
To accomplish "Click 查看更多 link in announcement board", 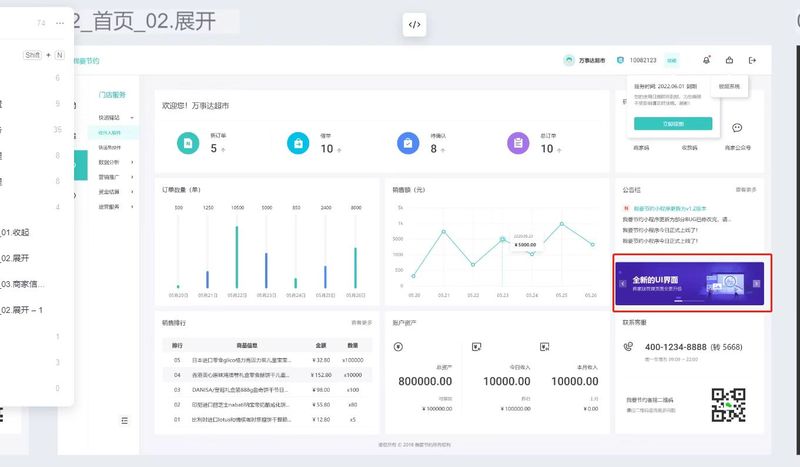I will click(746, 189).
